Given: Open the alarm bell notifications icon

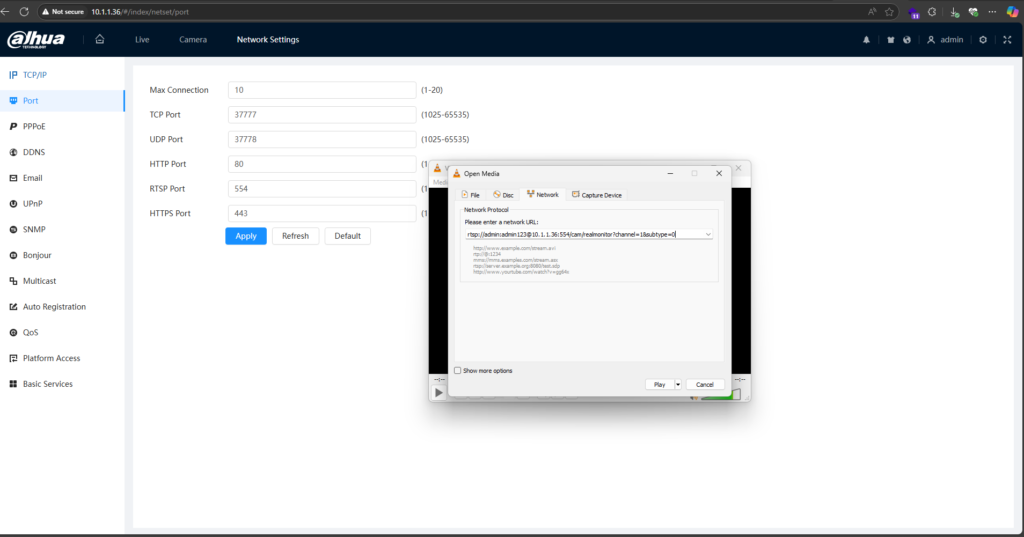Looking at the screenshot, I should click(x=867, y=40).
